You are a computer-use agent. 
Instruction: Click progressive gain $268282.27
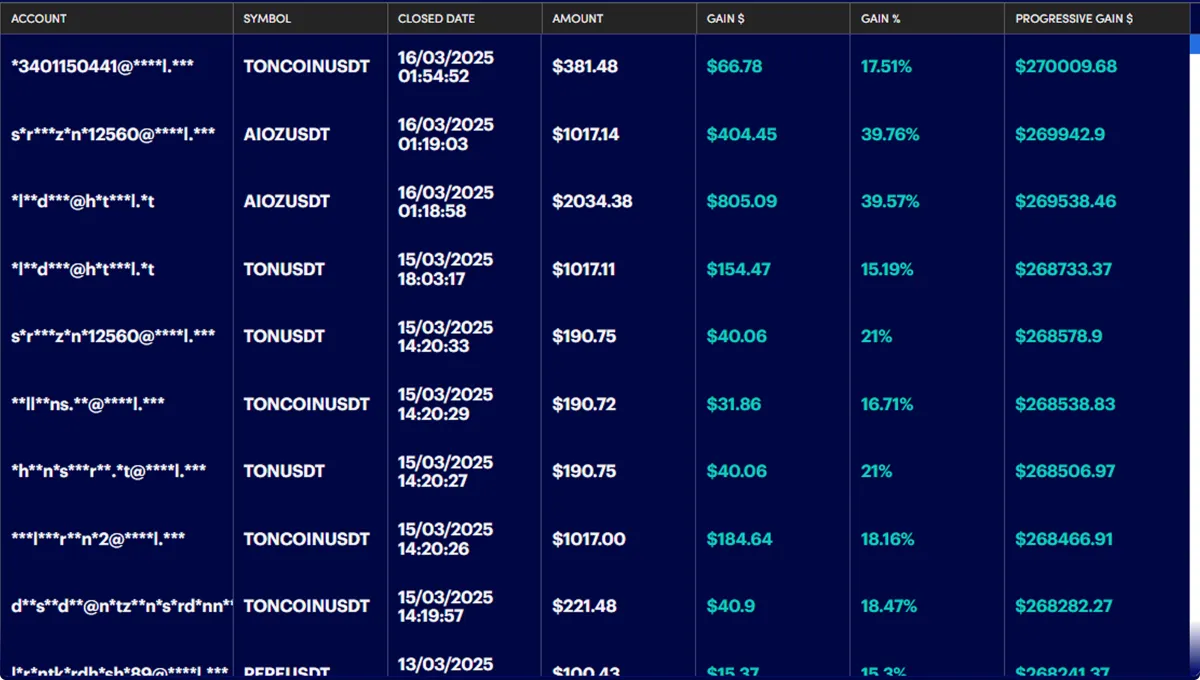pyautogui.click(x=1064, y=606)
